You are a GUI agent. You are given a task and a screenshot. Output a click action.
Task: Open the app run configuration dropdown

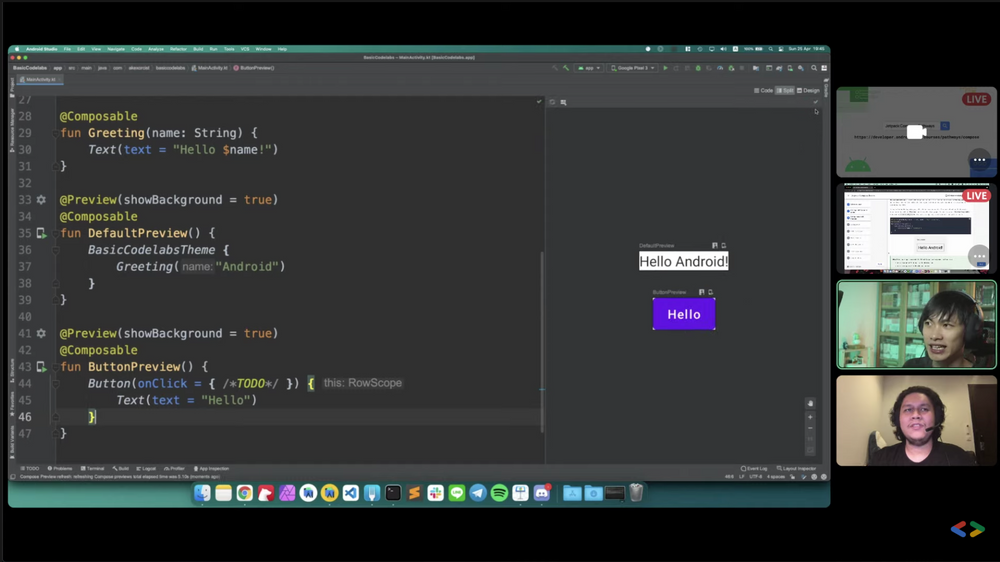pos(589,68)
